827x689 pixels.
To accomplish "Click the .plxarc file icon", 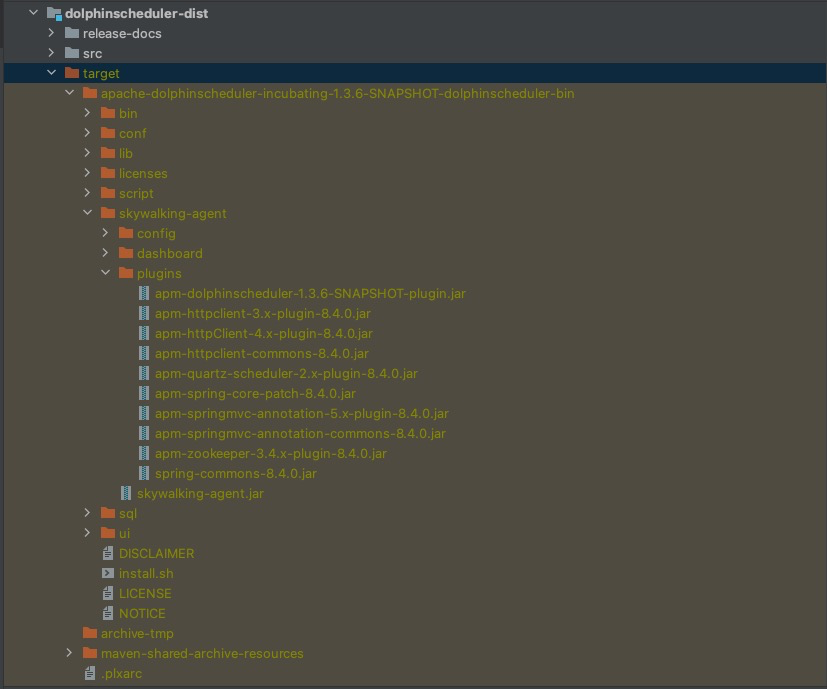I will [90, 673].
